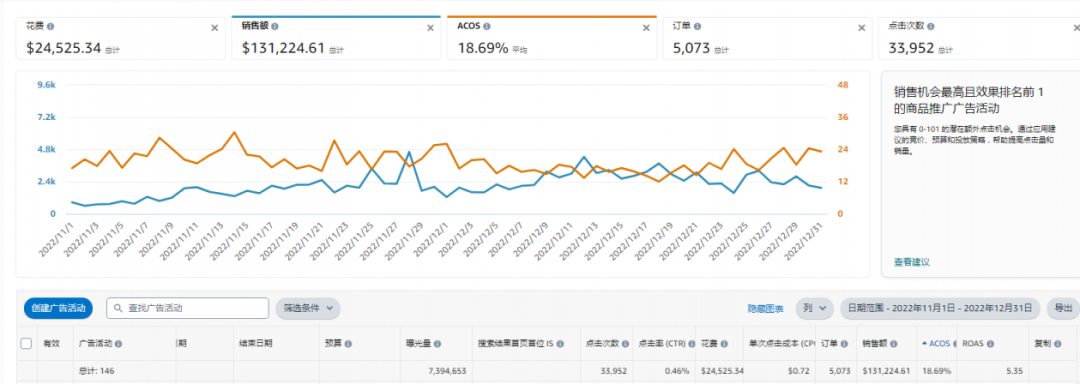1080x384 pixels.
Task: Select the 订单 metric tab
Action: click(x=767, y=38)
